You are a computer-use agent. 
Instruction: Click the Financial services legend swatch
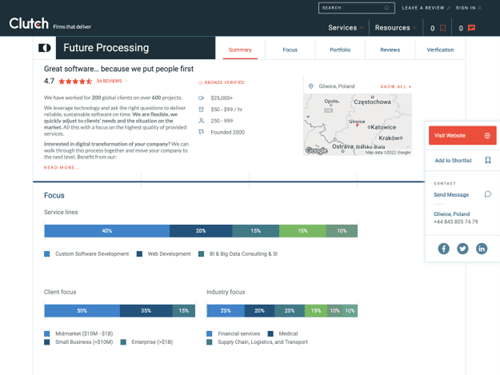tap(209, 334)
